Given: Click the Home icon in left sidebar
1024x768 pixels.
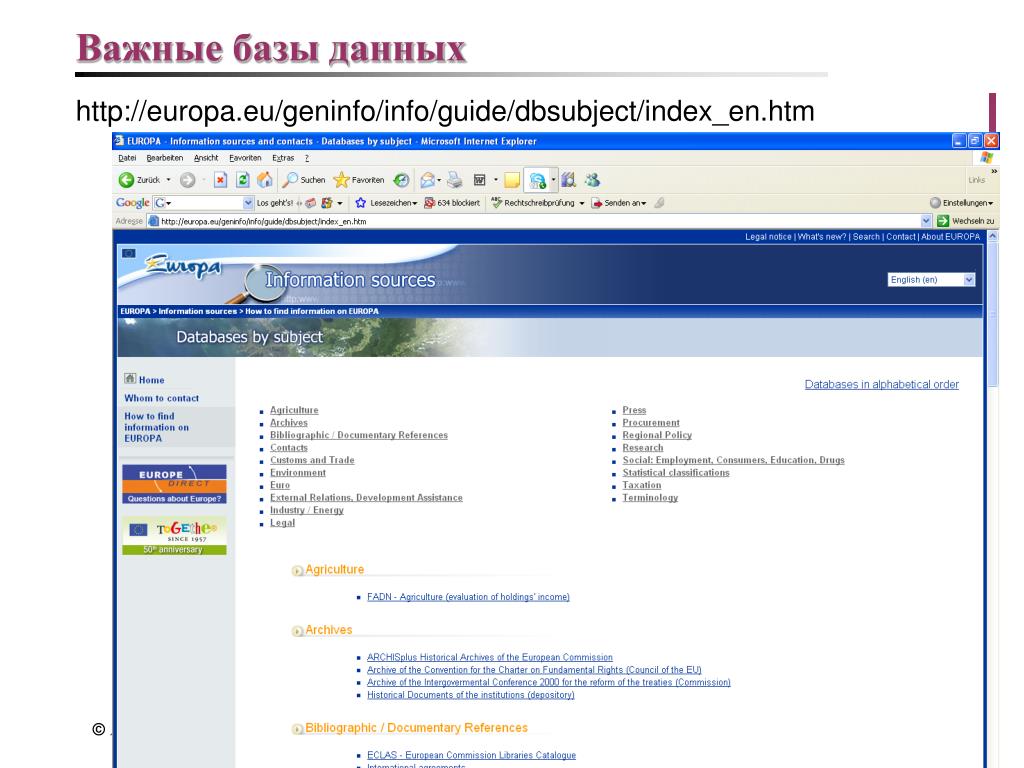Looking at the screenshot, I should (130, 379).
